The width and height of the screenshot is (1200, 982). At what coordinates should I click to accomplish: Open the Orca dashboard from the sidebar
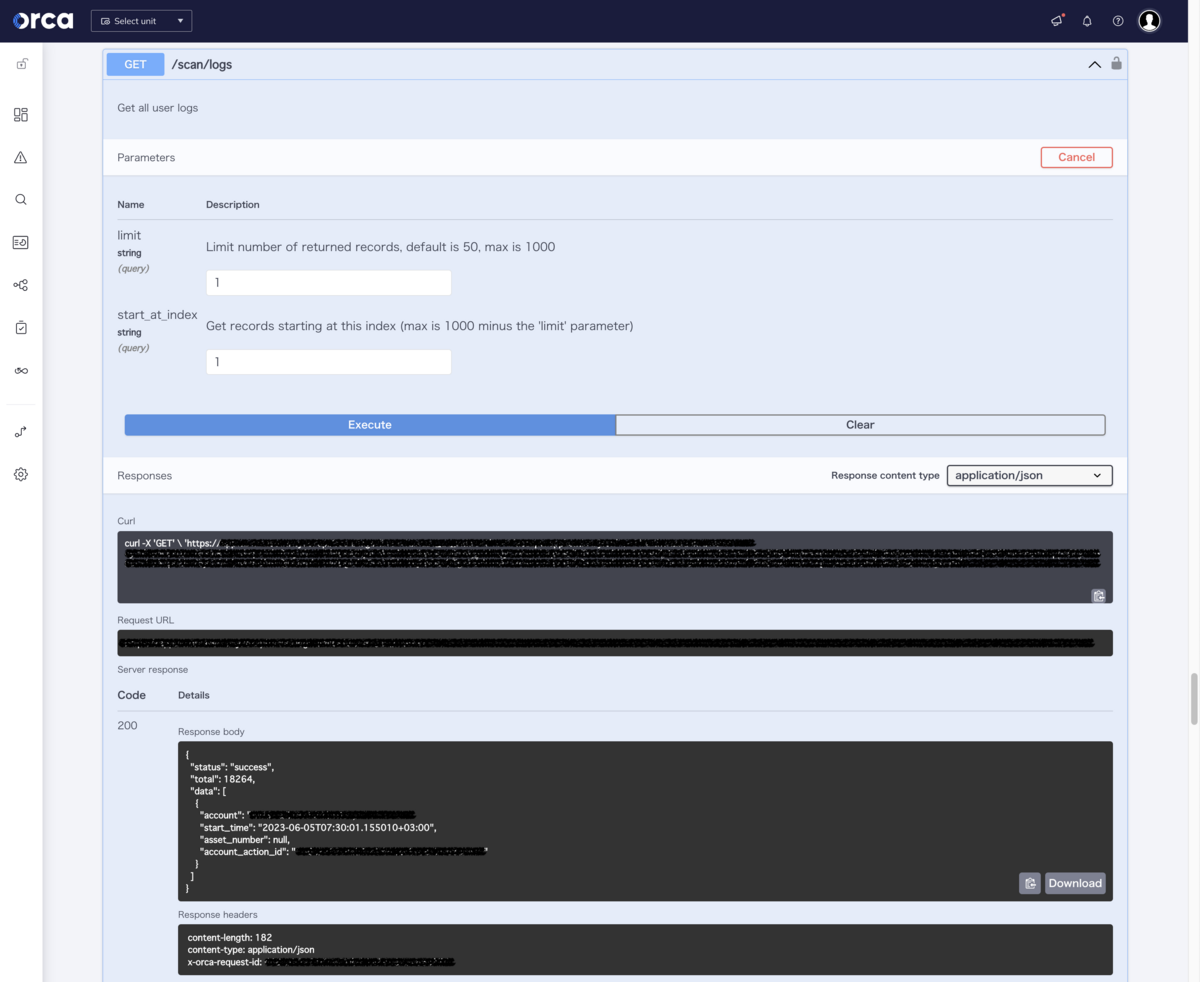[20, 115]
